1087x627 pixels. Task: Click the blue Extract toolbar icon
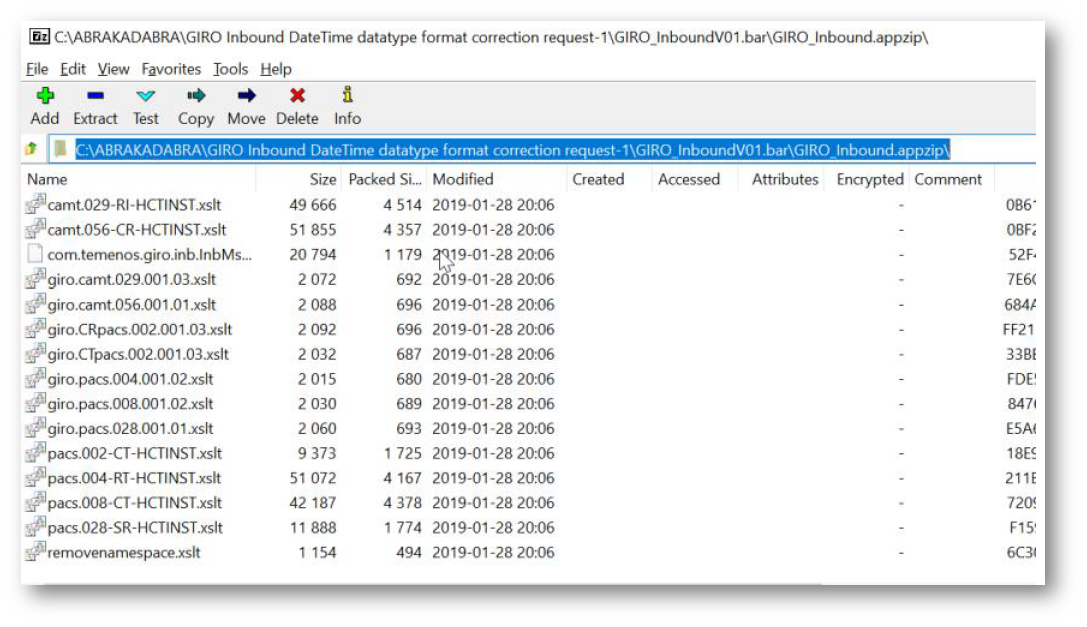[x=95, y=96]
